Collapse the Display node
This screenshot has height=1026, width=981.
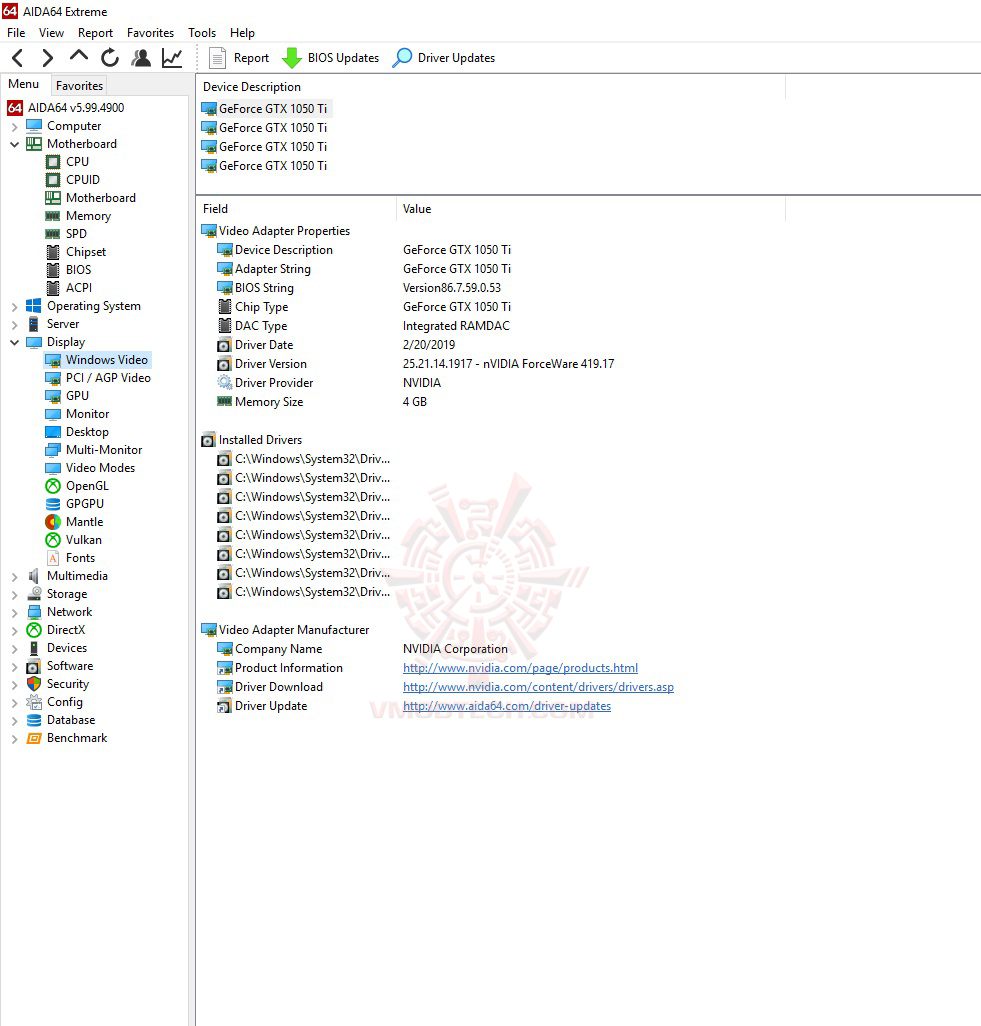14,342
